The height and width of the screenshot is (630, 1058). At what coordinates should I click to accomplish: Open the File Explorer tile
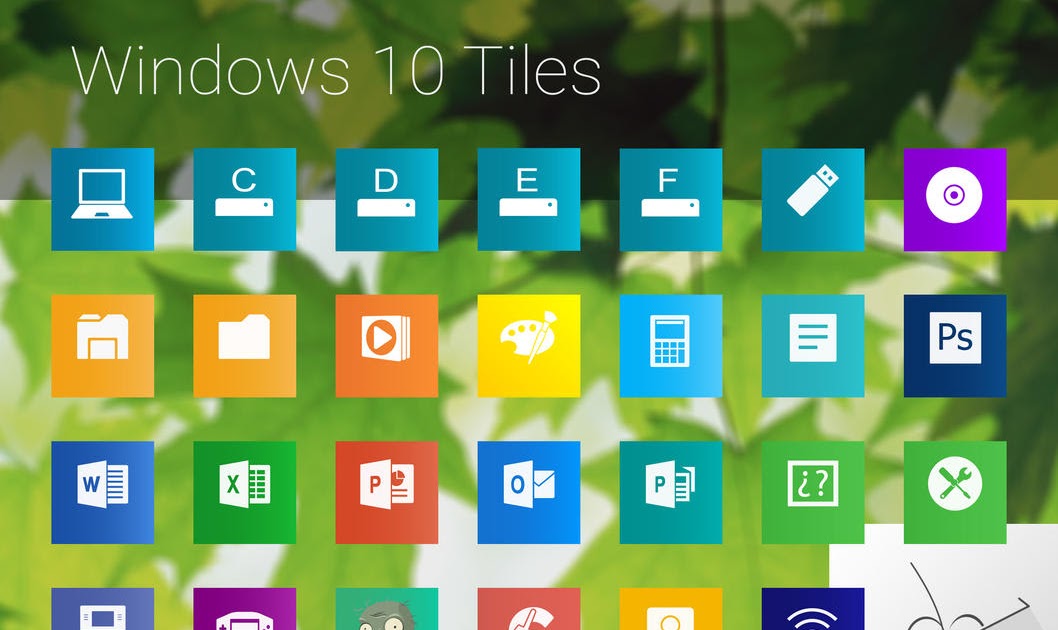[103, 345]
